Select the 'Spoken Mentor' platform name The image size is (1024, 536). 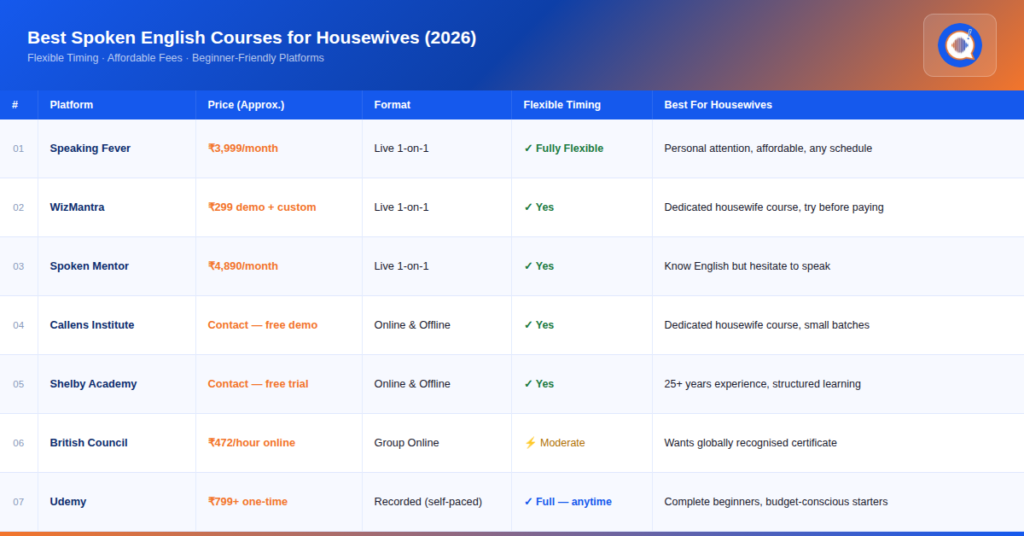tap(89, 266)
